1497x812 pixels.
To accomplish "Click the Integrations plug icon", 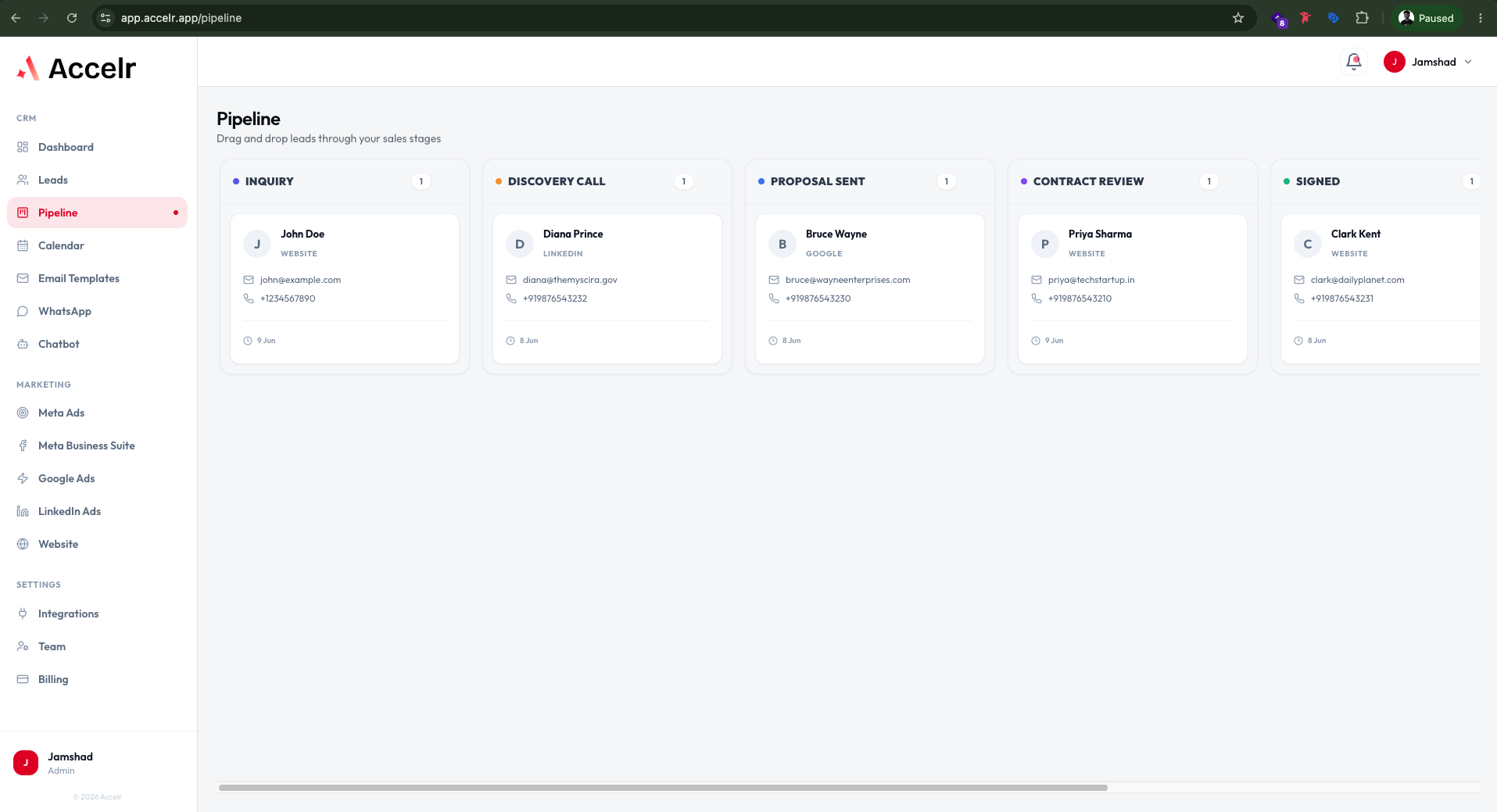I will tap(23, 613).
